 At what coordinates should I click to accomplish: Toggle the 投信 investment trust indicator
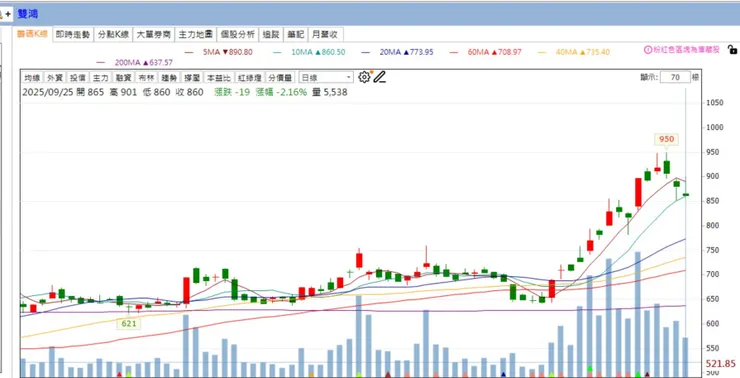point(77,78)
